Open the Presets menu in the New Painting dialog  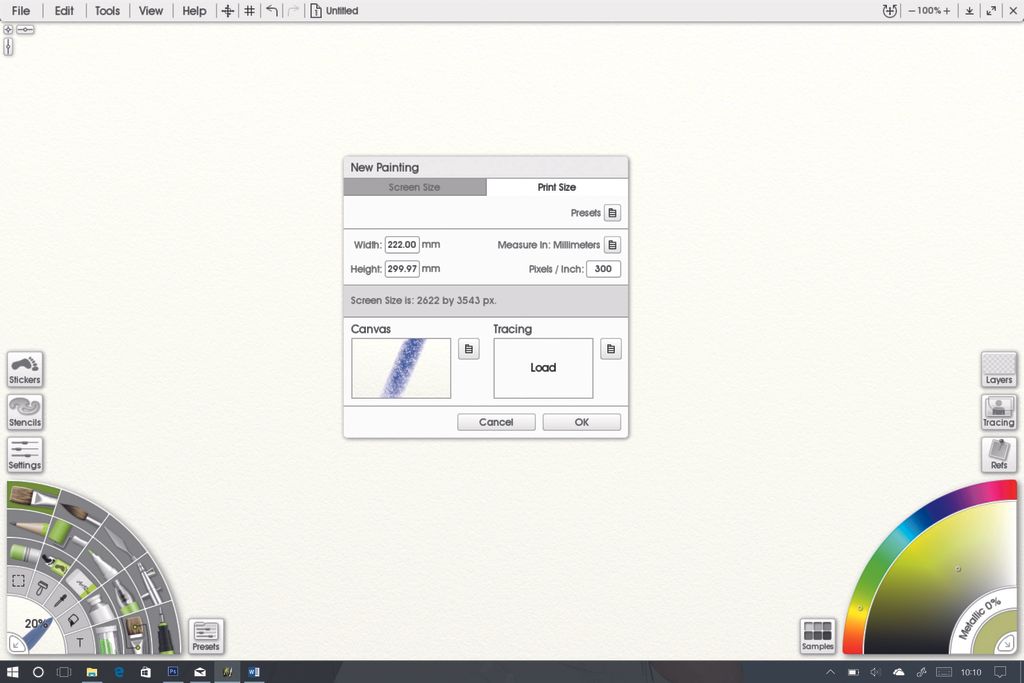coord(611,212)
